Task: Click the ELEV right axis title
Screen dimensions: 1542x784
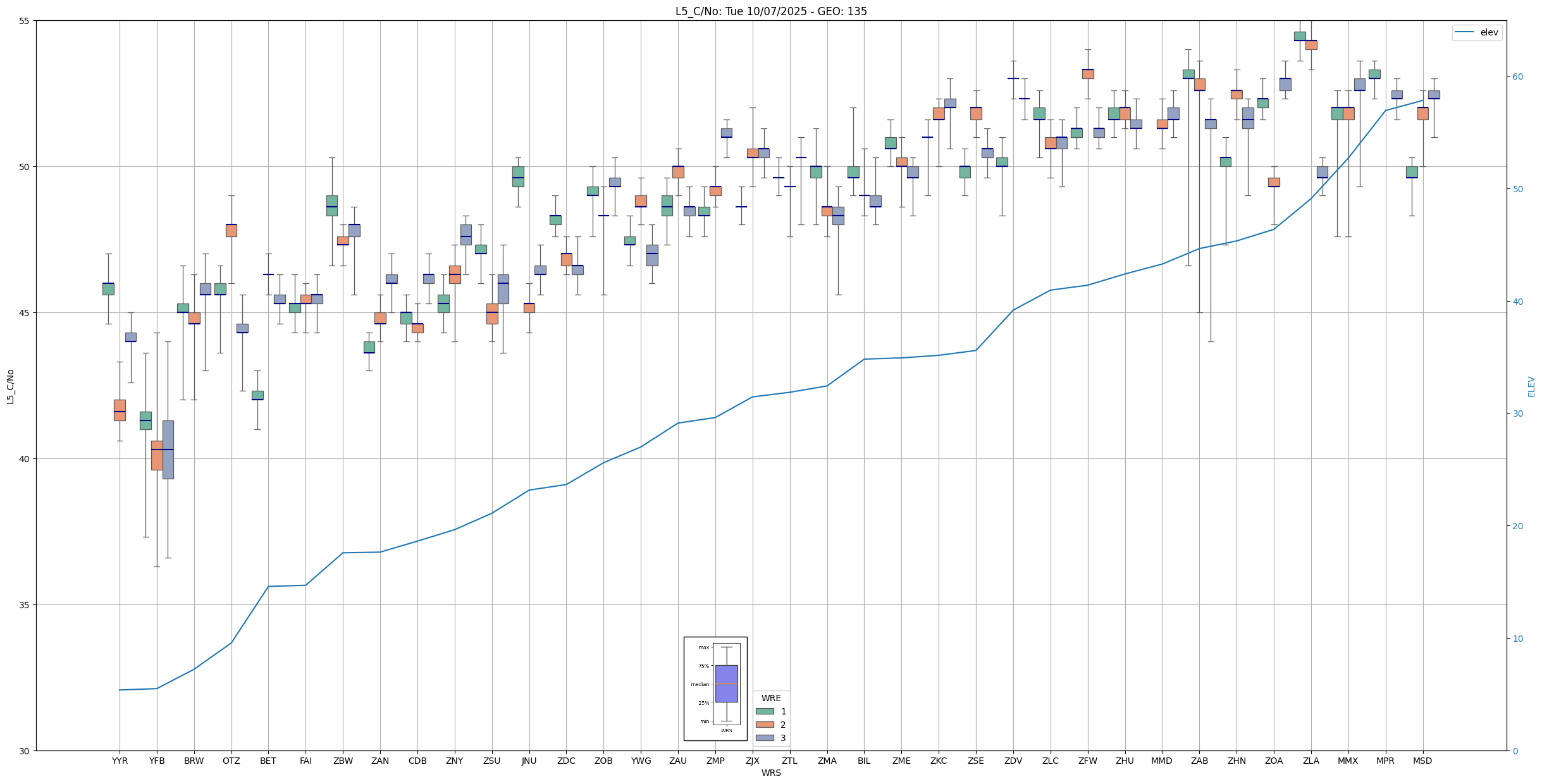Action: [1531, 386]
